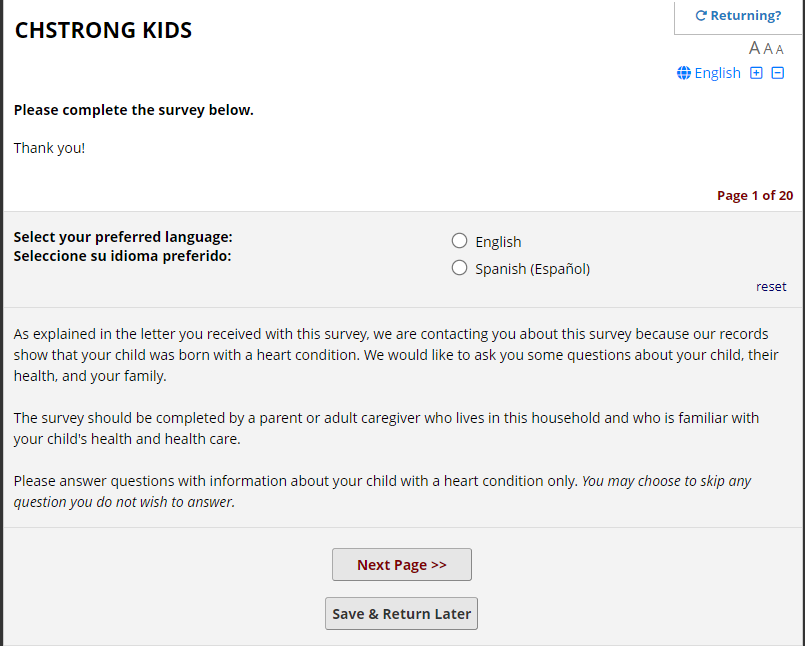805x646 pixels.
Task: Select the largest 'A' font size
Action: click(755, 48)
